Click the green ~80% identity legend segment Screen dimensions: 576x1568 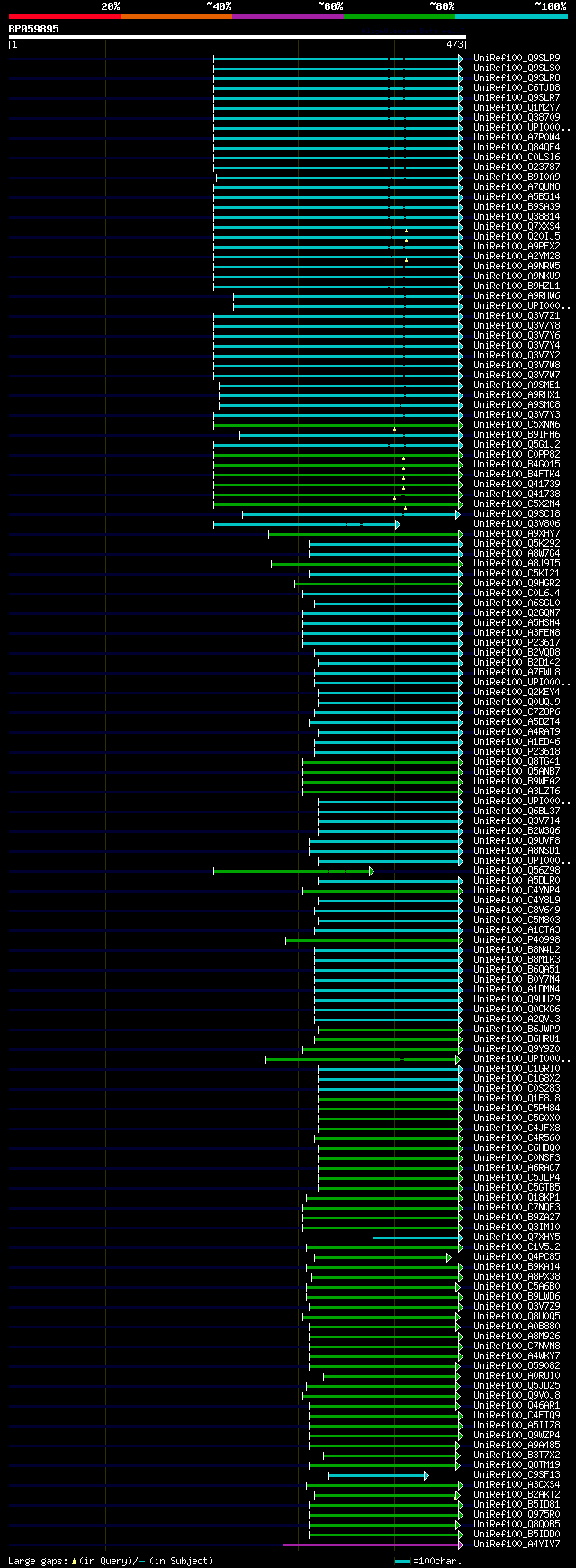400,16
